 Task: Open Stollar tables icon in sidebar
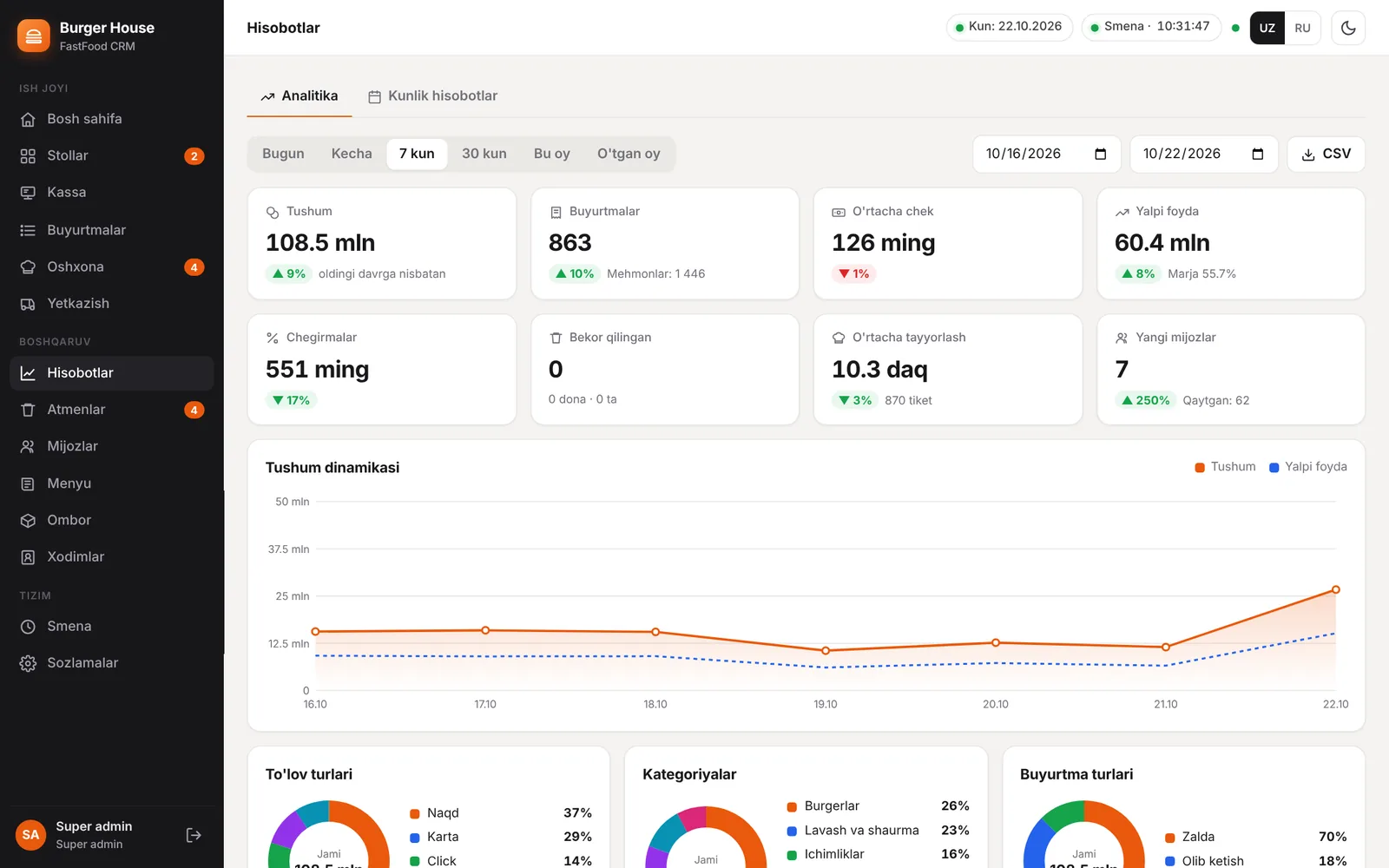28,156
